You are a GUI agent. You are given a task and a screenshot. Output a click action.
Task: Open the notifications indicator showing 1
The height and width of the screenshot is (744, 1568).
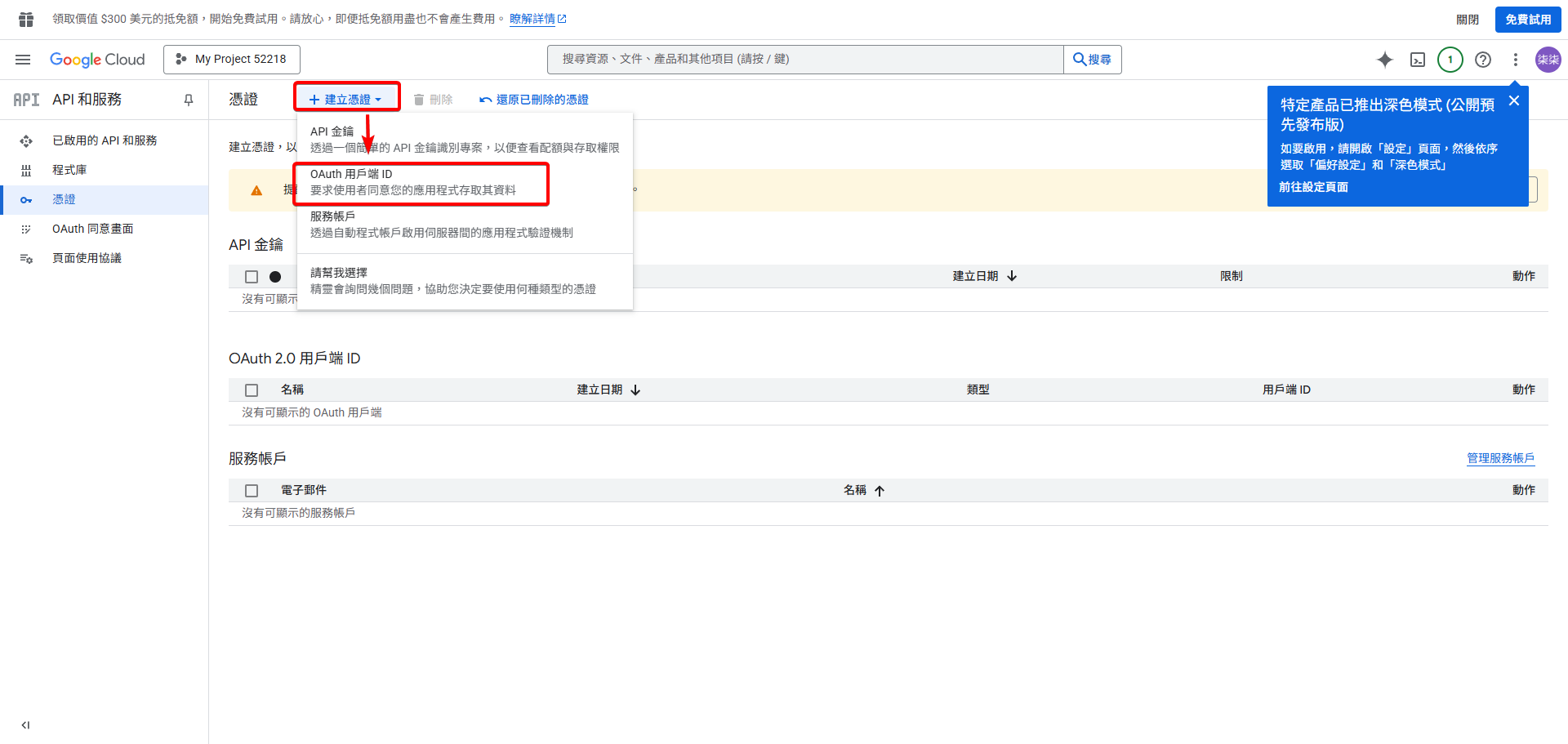(1450, 59)
